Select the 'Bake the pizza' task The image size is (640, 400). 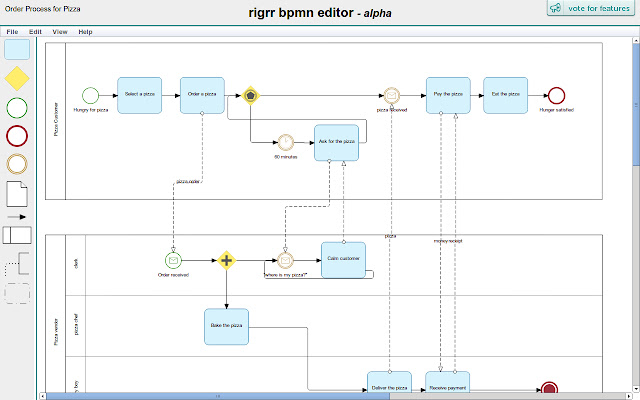coord(226,327)
